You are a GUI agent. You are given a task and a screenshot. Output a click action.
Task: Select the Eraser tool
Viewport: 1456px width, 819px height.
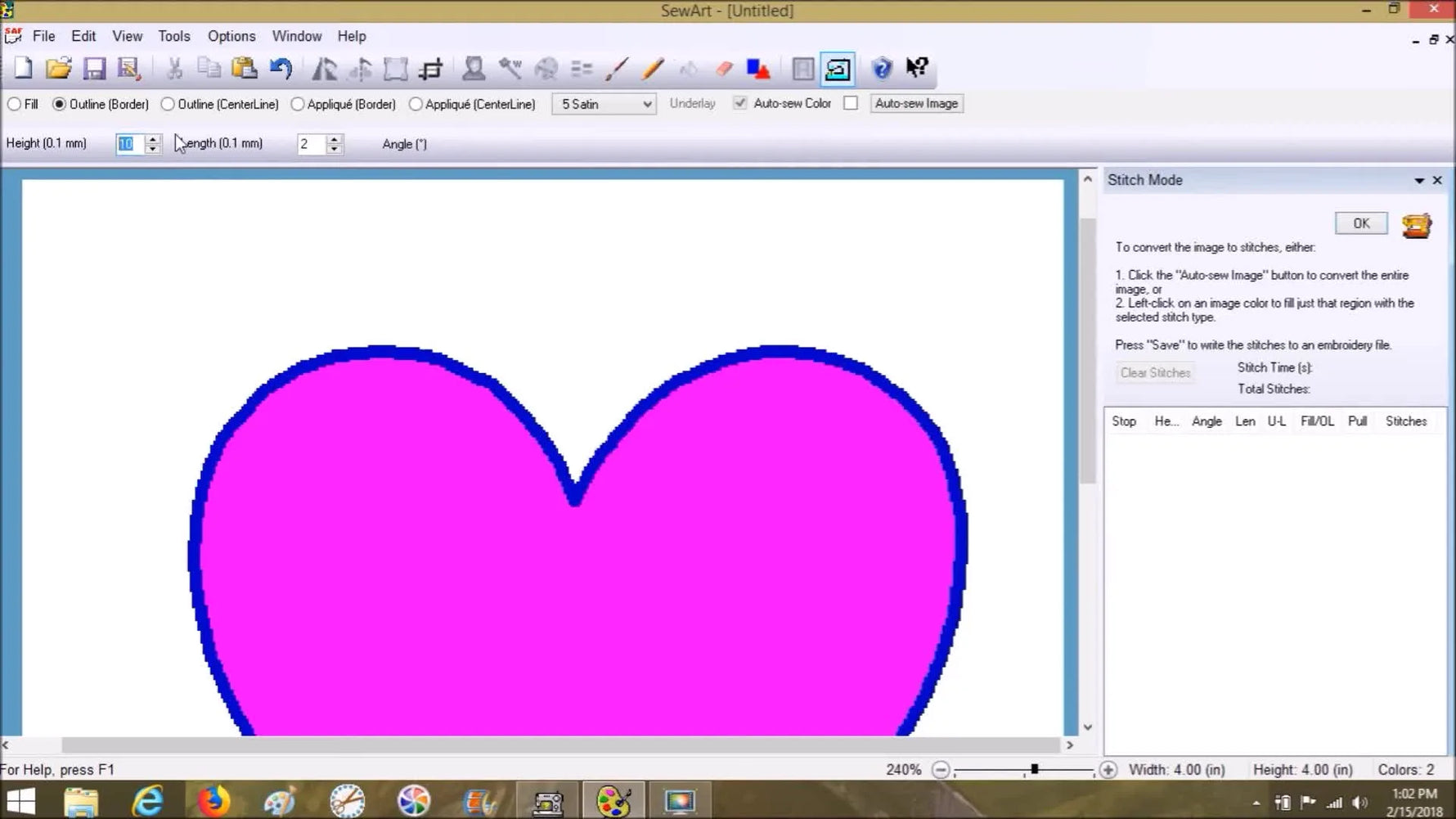tap(723, 69)
